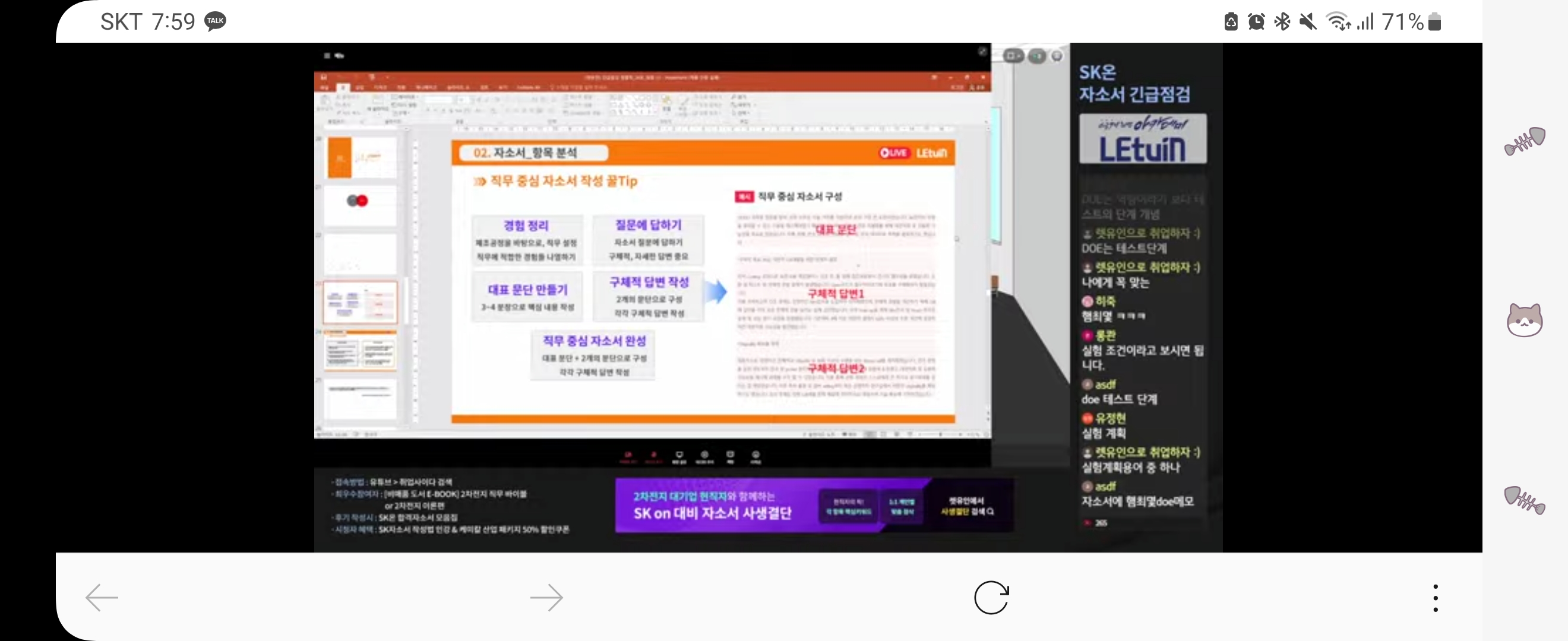Click the red '대표 문단' label on slide

(x=835, y=229)
